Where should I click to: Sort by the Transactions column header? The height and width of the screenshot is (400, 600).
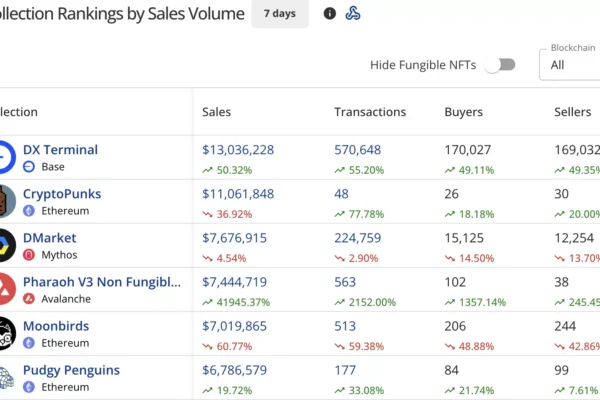coord(370,112)
